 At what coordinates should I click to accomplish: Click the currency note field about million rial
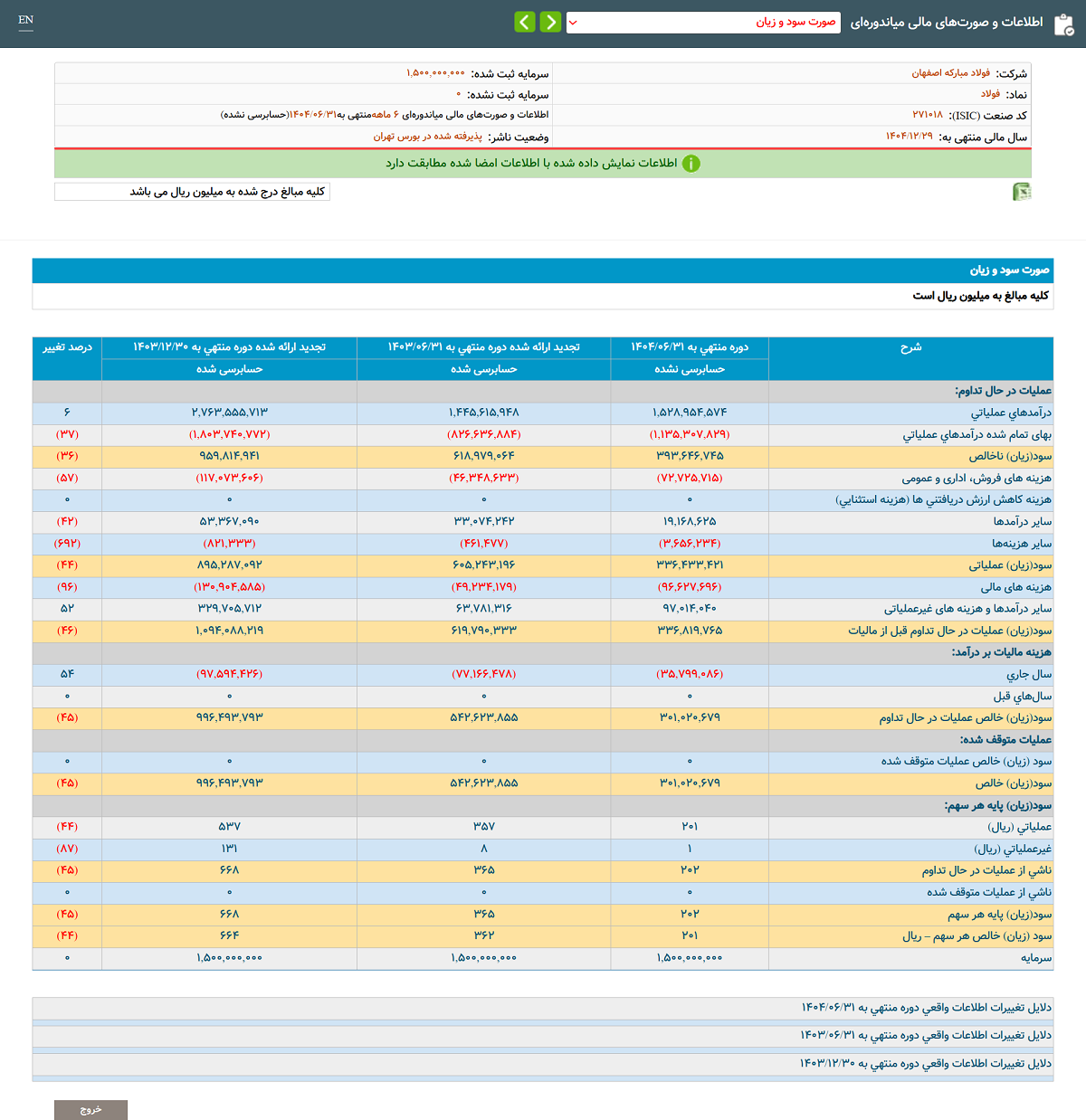(192, 192)
